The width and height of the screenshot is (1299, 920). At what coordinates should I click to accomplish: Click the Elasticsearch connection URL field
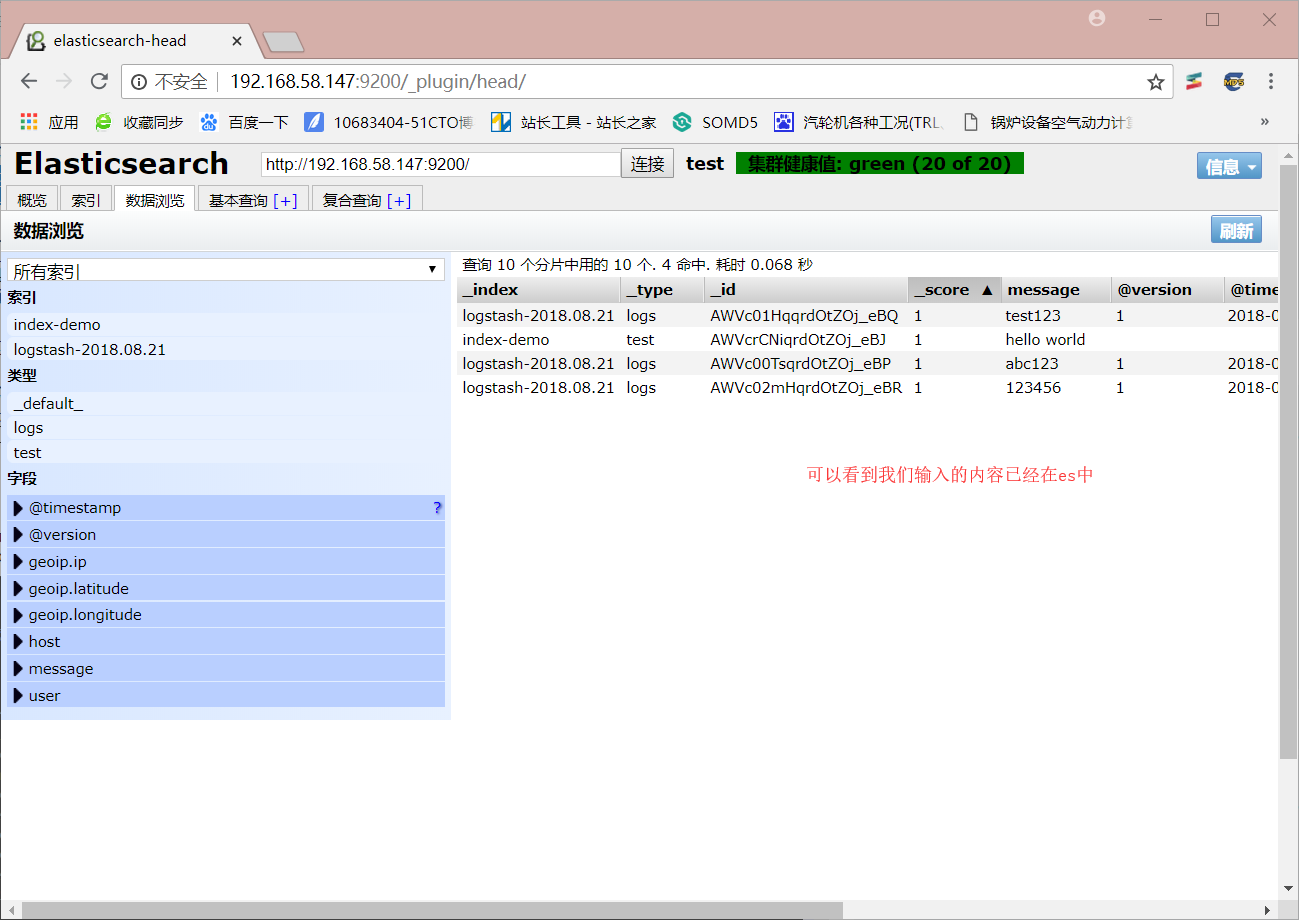[441, 164]
